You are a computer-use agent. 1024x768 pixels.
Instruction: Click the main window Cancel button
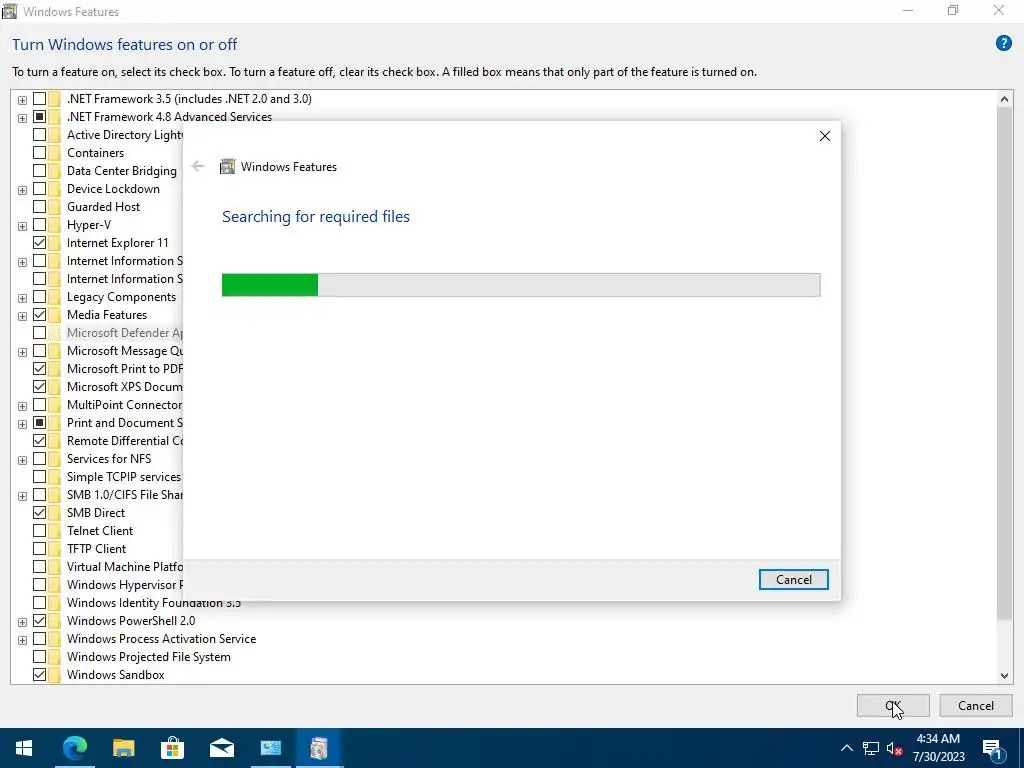[976, 705]
